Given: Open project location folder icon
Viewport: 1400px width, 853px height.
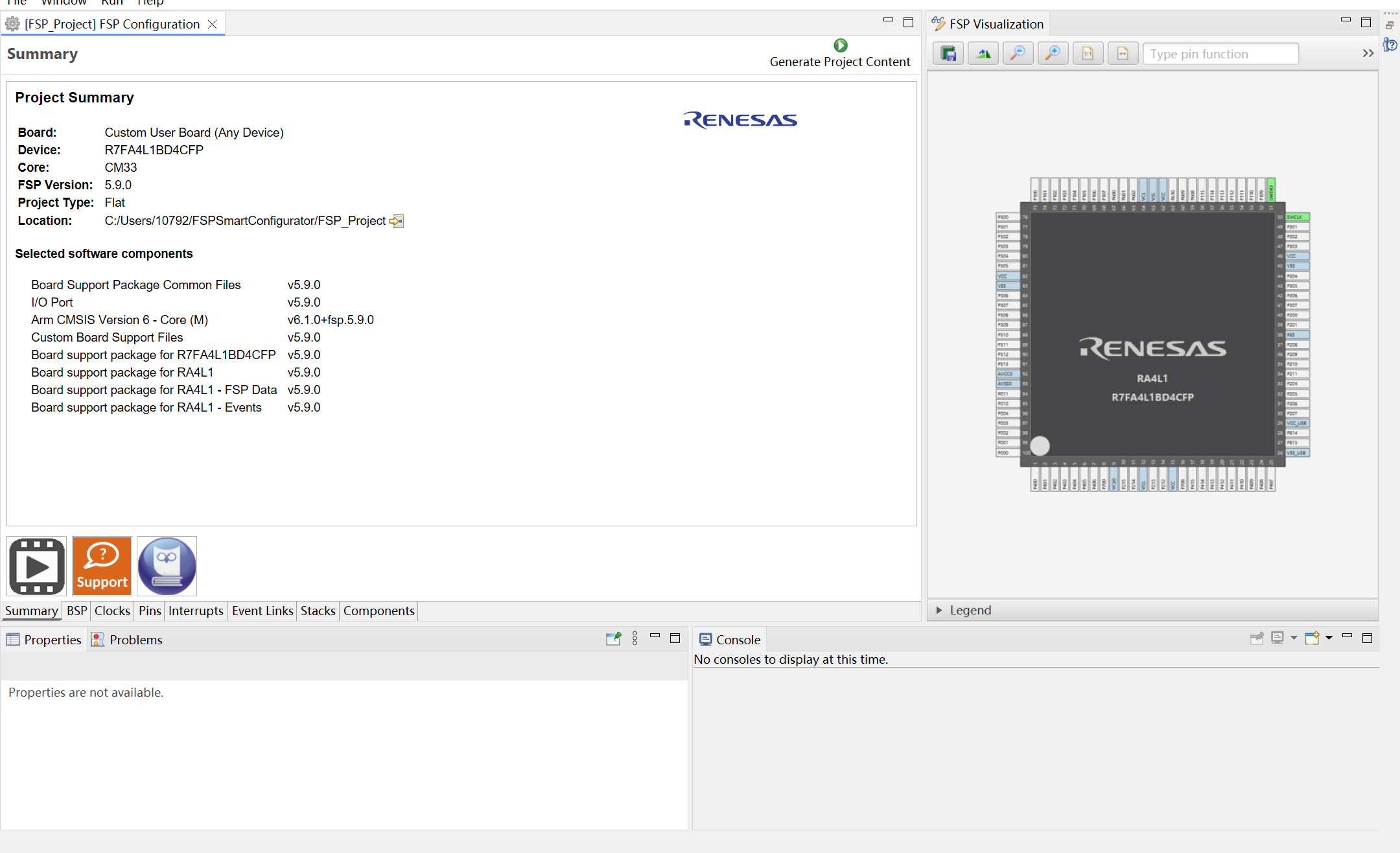Looking at the screenshot, I should (396, 221).
